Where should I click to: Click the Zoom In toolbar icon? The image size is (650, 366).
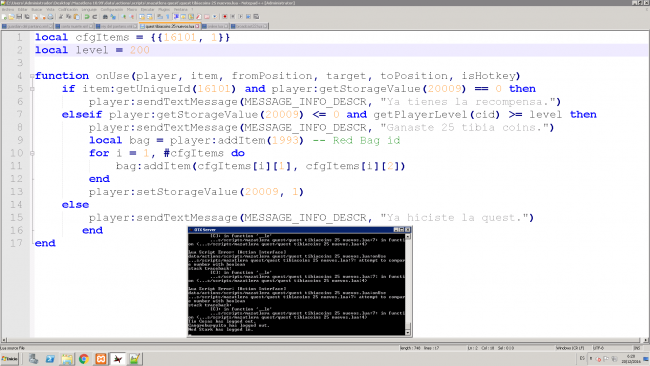pos(124,17)
